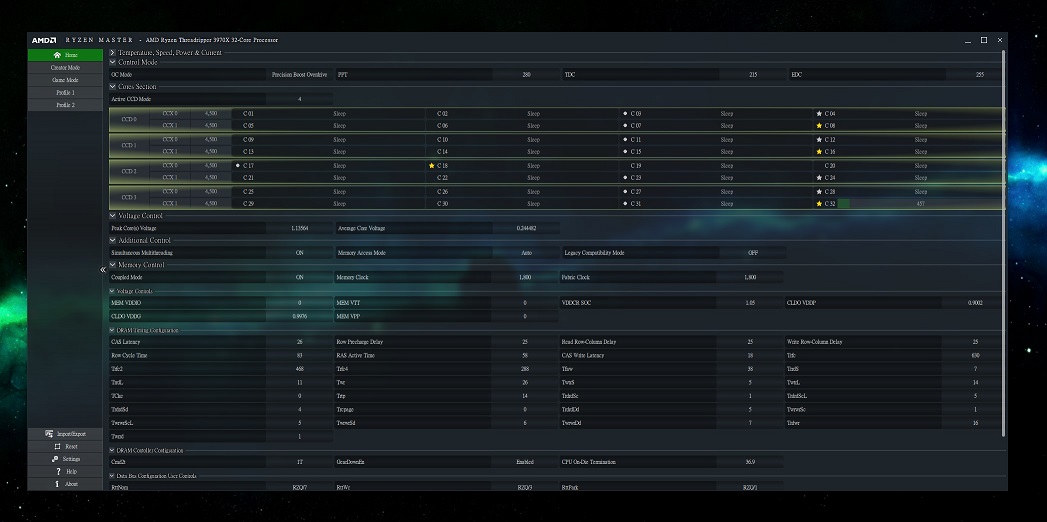
Task: Click the Precision Boost Overdrive OC Mode value
Action: [300, 75]
